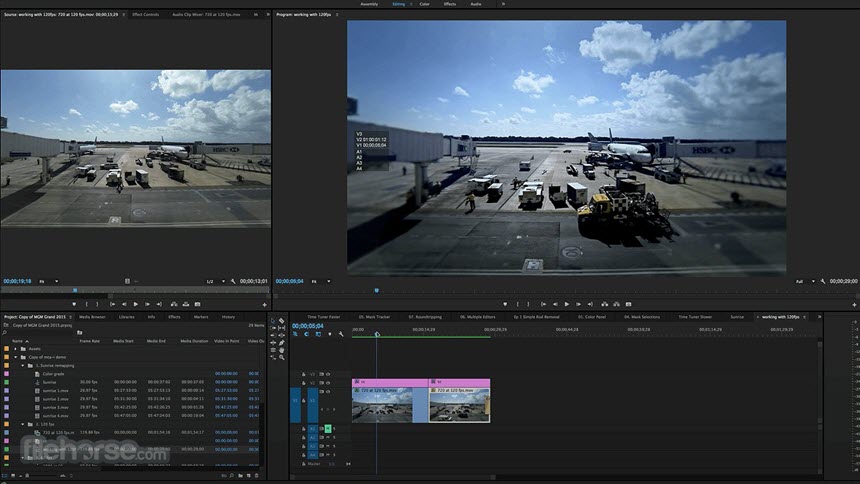Step forward one frame in Source monitor
860x484 pixels.
click(148, 304)
